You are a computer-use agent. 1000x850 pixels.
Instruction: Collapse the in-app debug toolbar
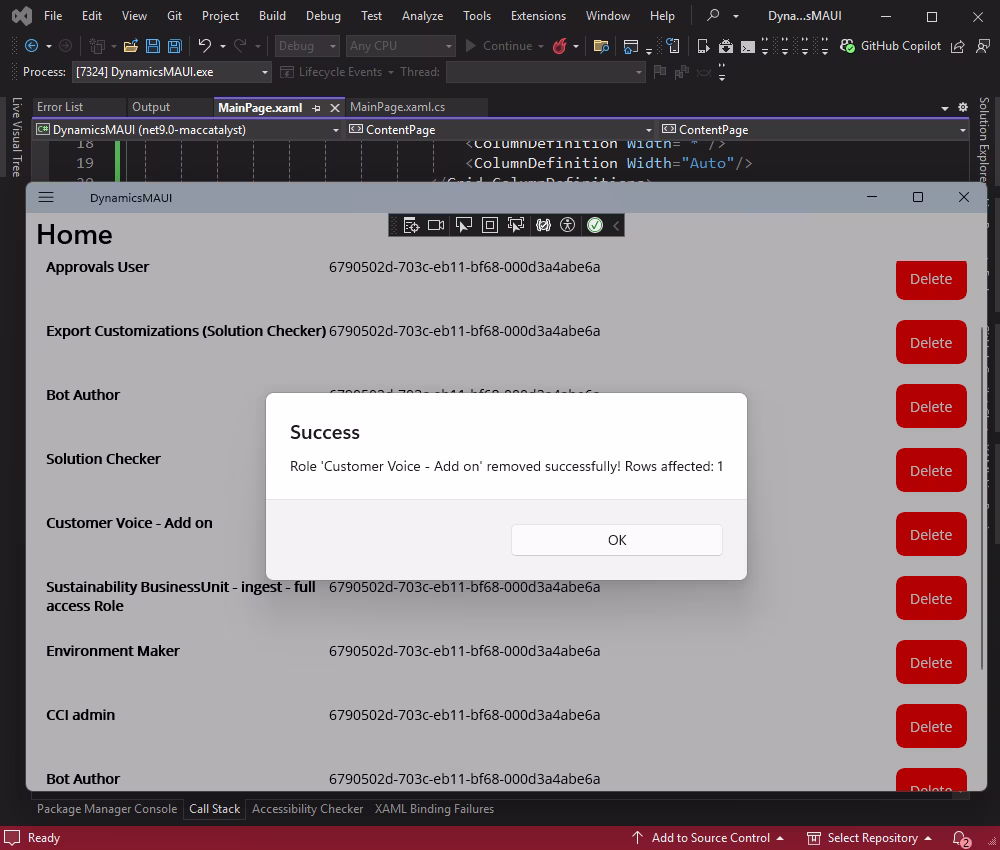click(616, 225)
